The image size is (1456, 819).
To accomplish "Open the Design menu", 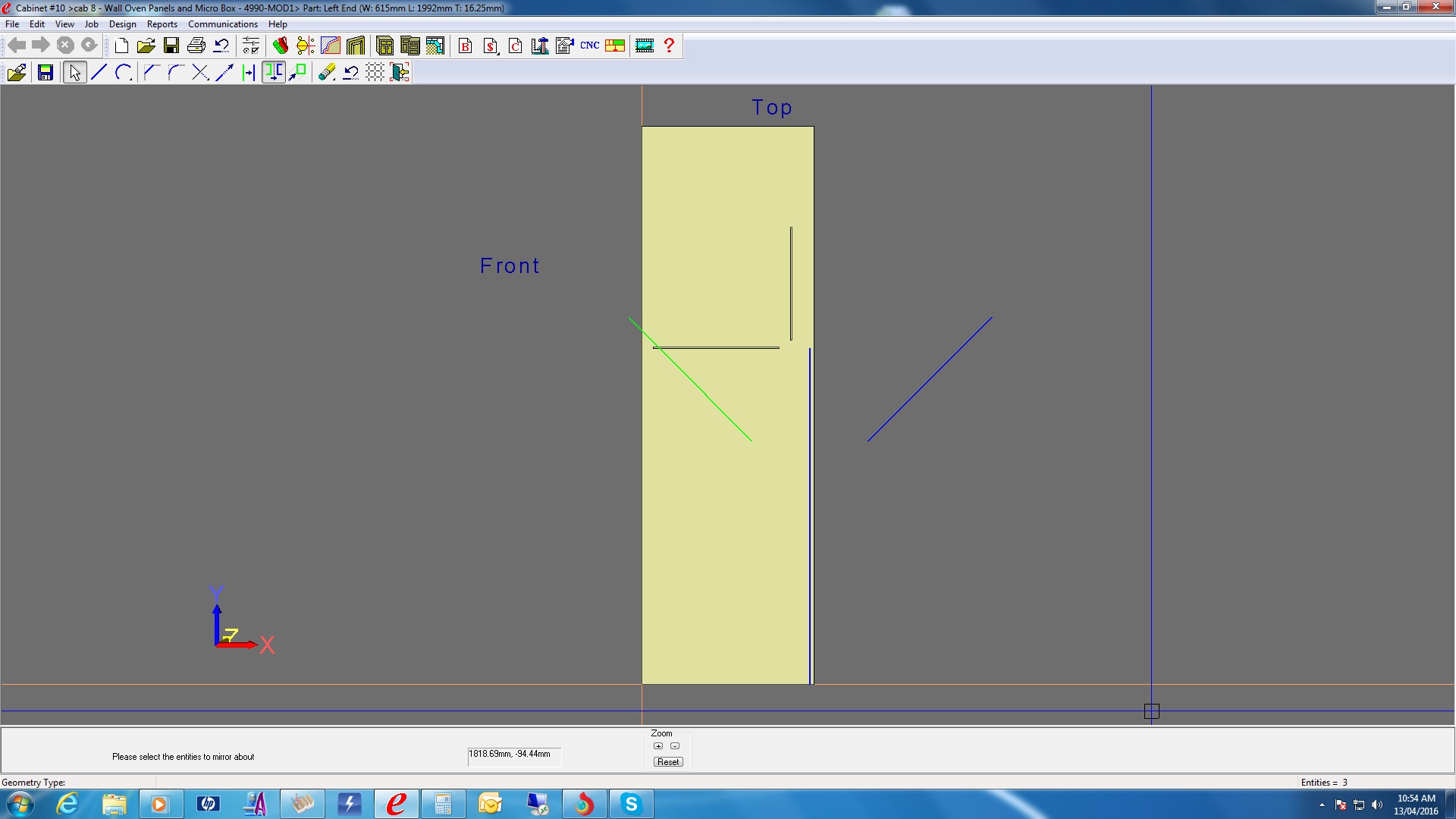I will pos(122,24).
